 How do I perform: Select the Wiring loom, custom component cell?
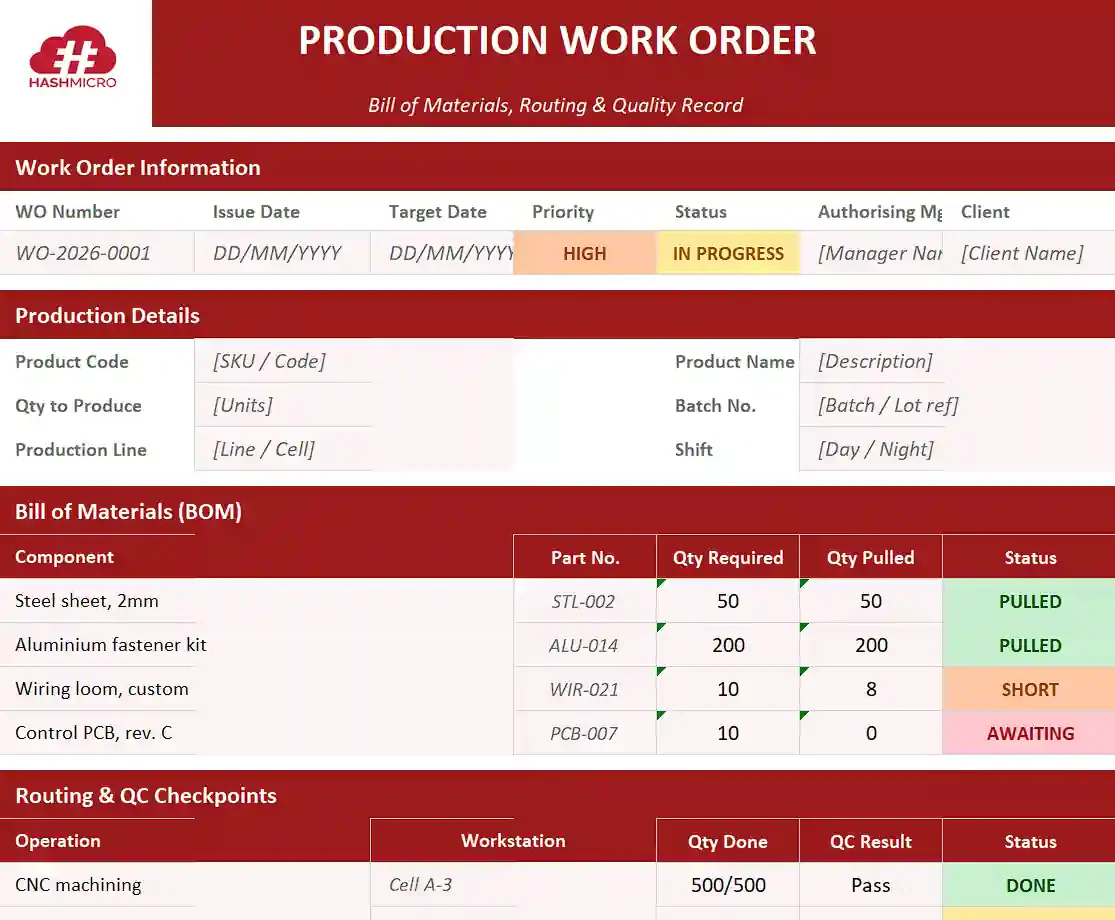coord(256,689)
